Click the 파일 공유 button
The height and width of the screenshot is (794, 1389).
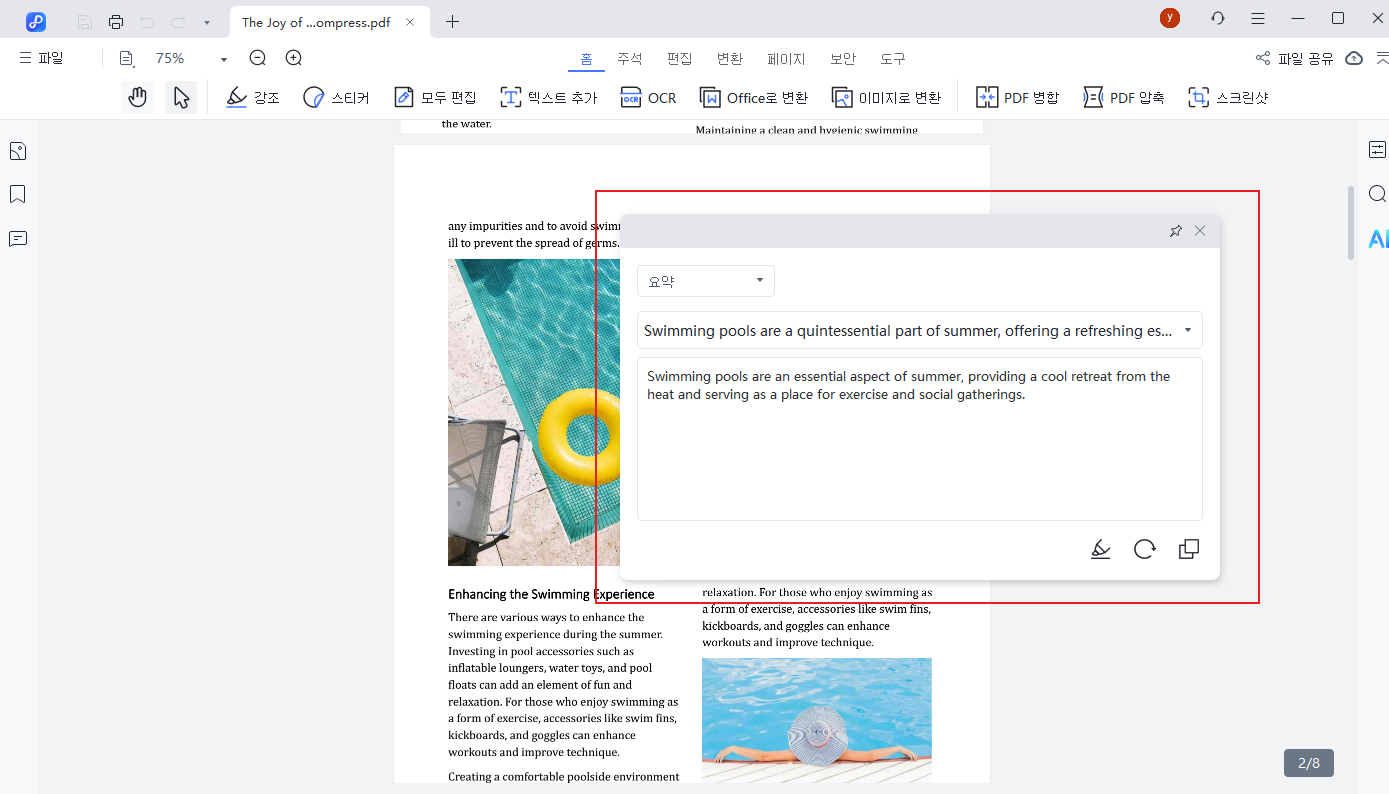coord(1294,59)
